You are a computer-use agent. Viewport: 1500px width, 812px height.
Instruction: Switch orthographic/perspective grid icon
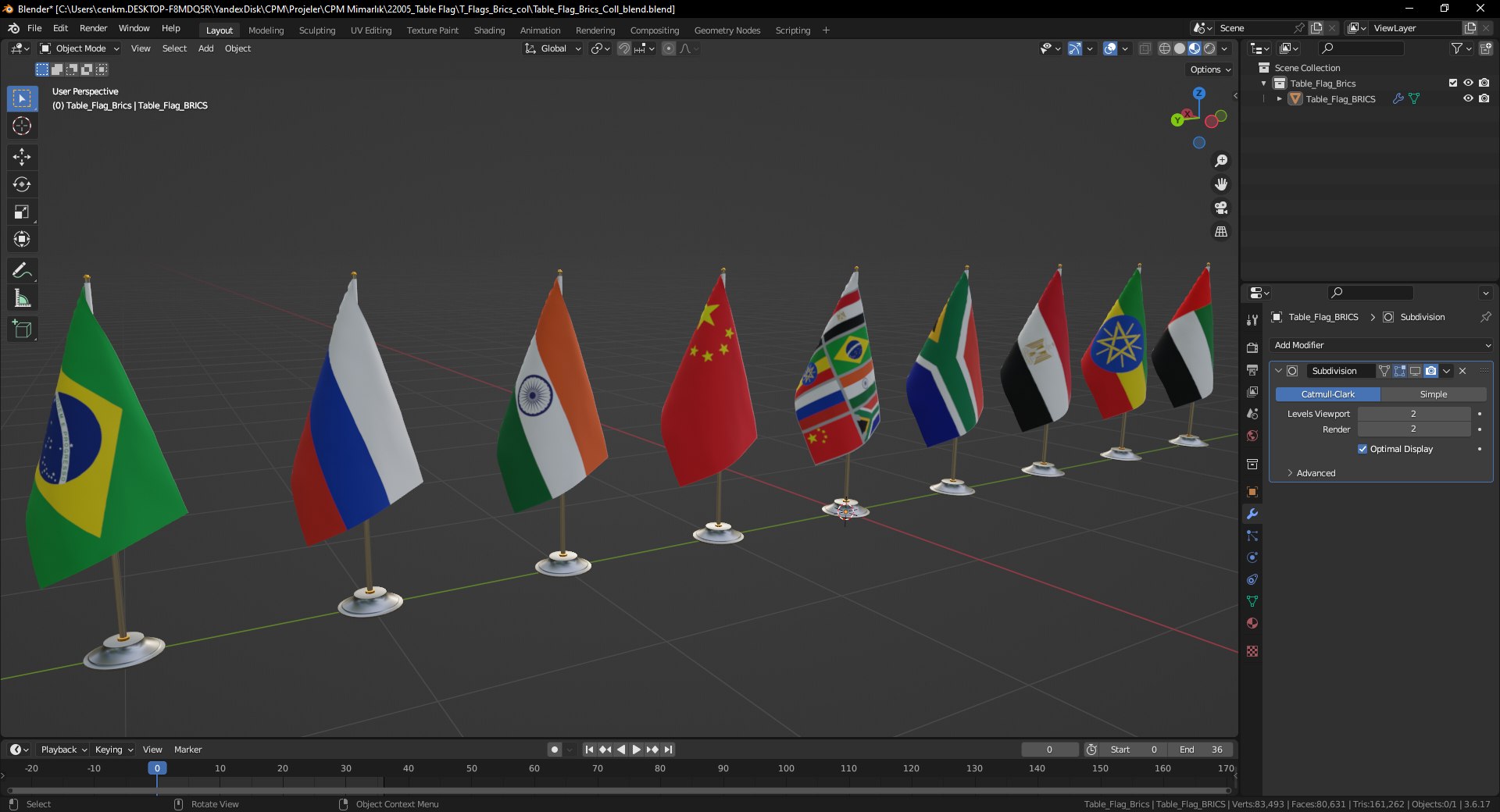[1221, 232]
